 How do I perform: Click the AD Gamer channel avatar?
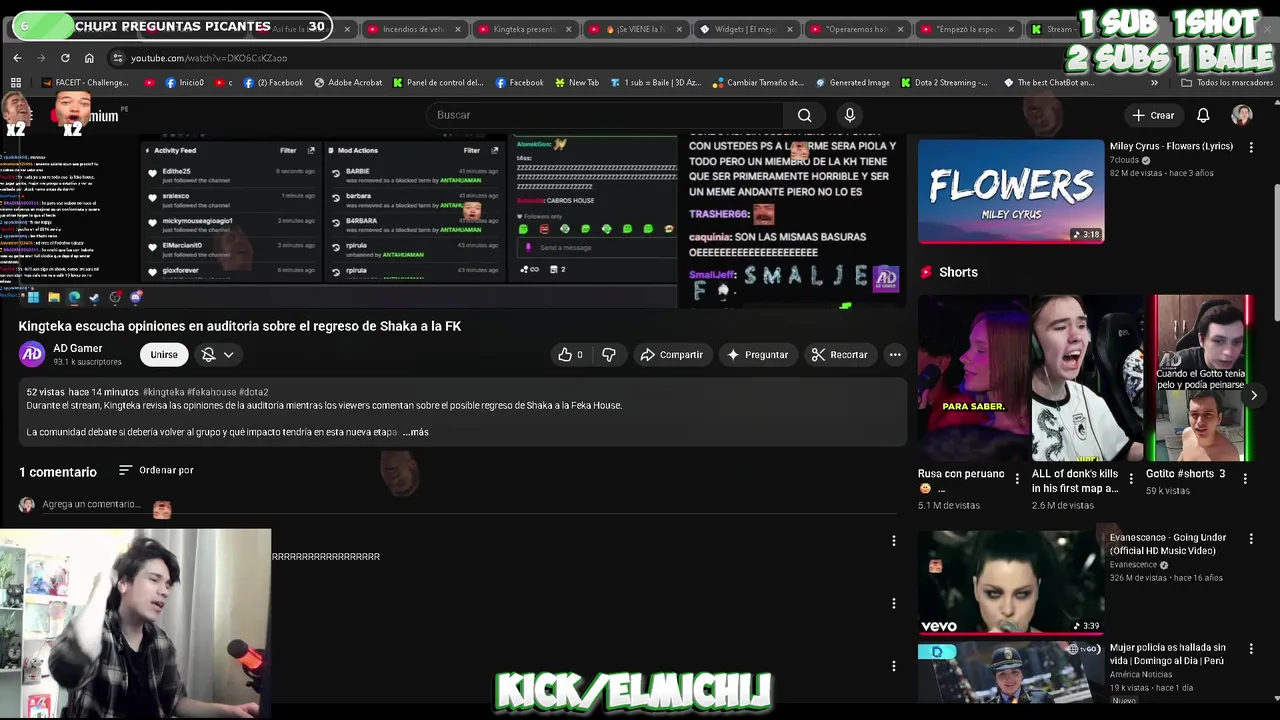point(32,354)
